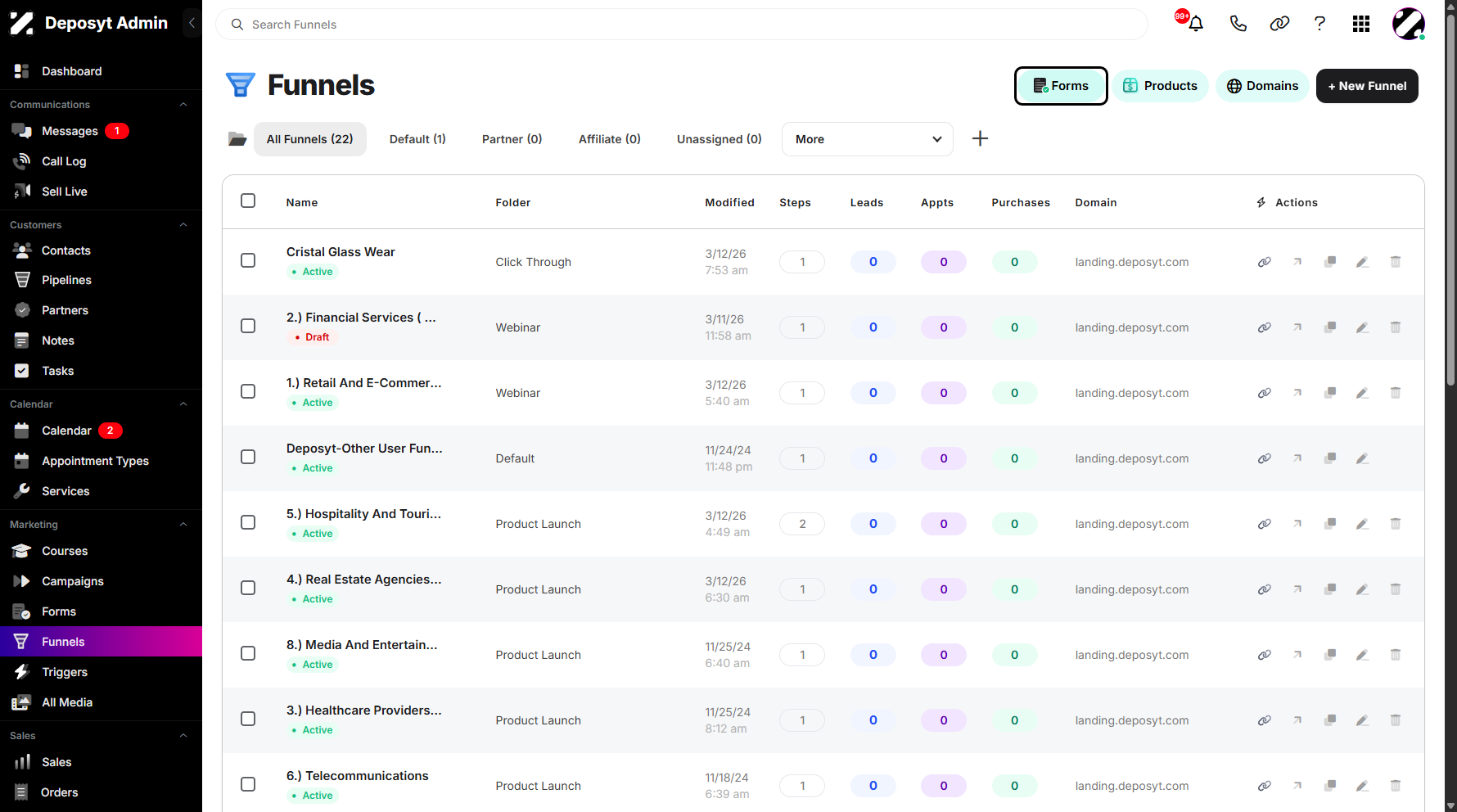Screen dimensions: 1457x812
Task: Open the apps grid icon
Action: coord(1361,24)
